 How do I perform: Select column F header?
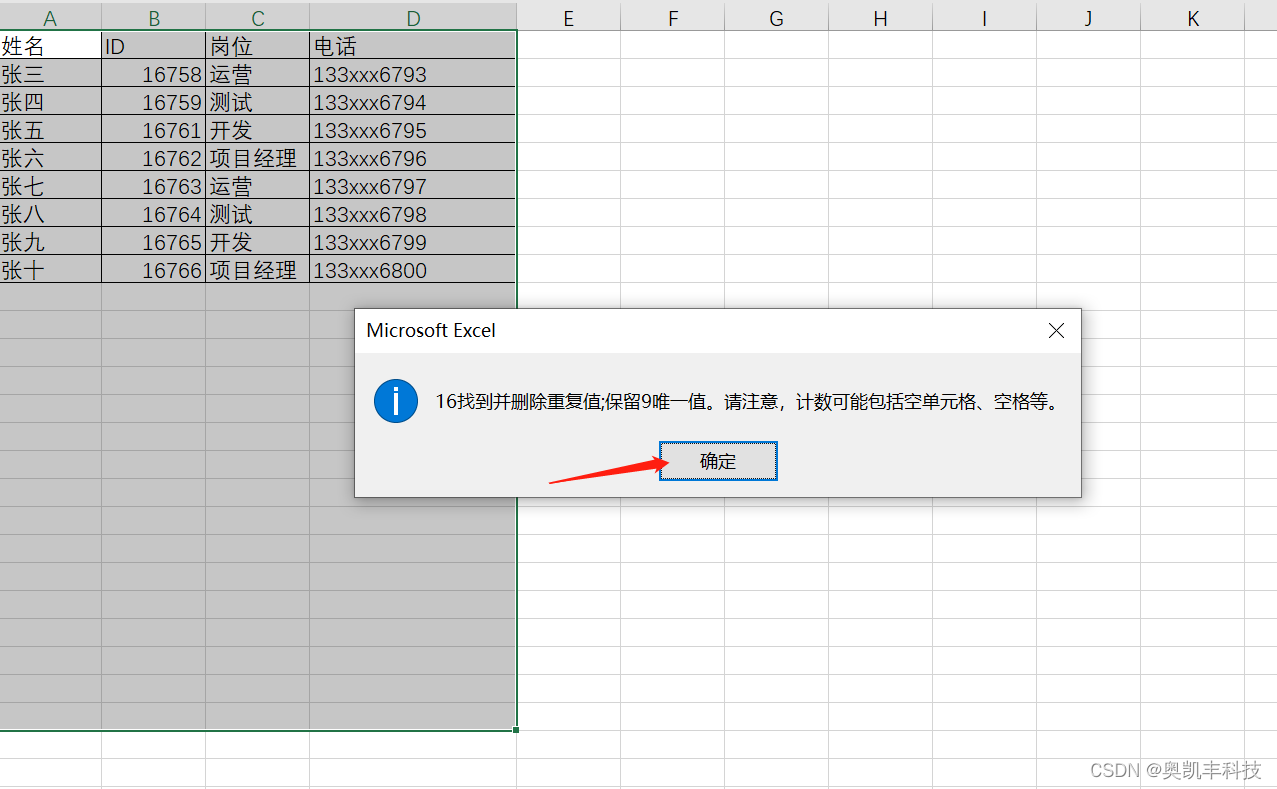click(672, 18)
